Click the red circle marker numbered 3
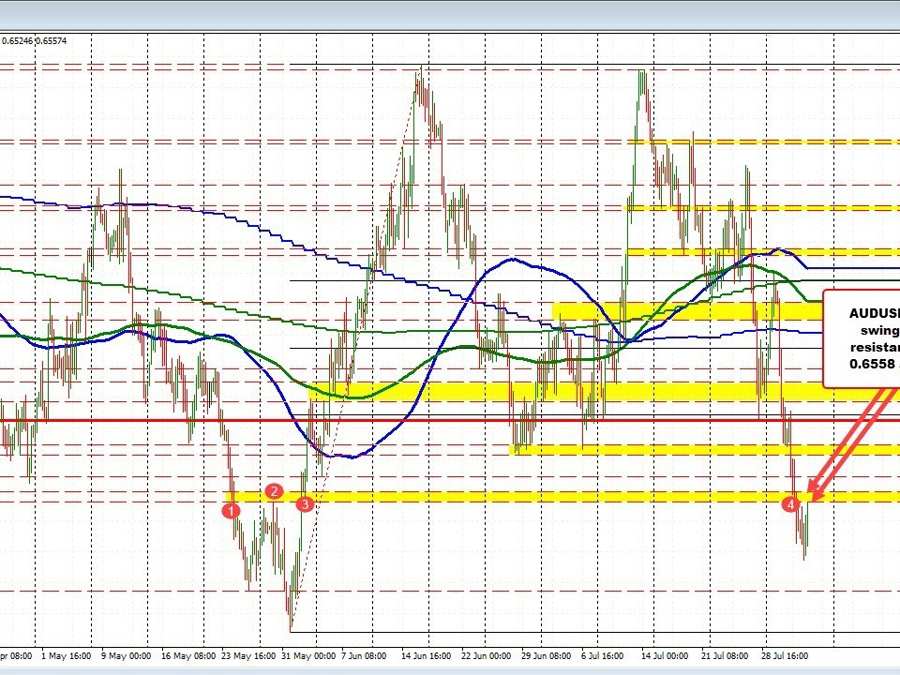 click(305, 505)
